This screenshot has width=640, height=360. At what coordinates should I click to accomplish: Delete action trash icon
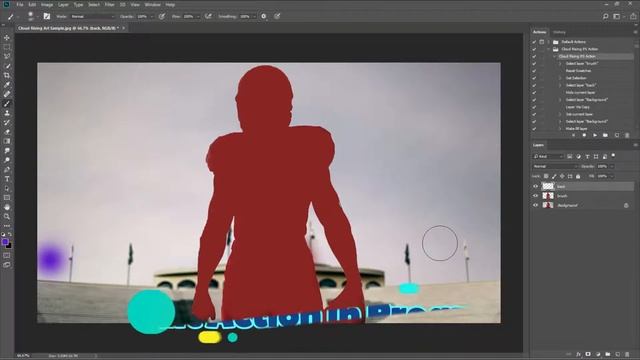[627, 135]
